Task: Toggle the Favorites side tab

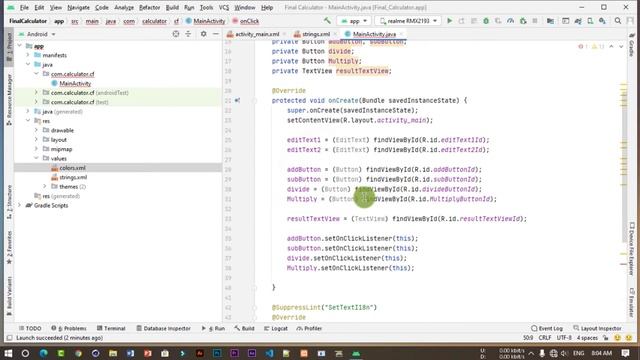Action: [9, 247]
